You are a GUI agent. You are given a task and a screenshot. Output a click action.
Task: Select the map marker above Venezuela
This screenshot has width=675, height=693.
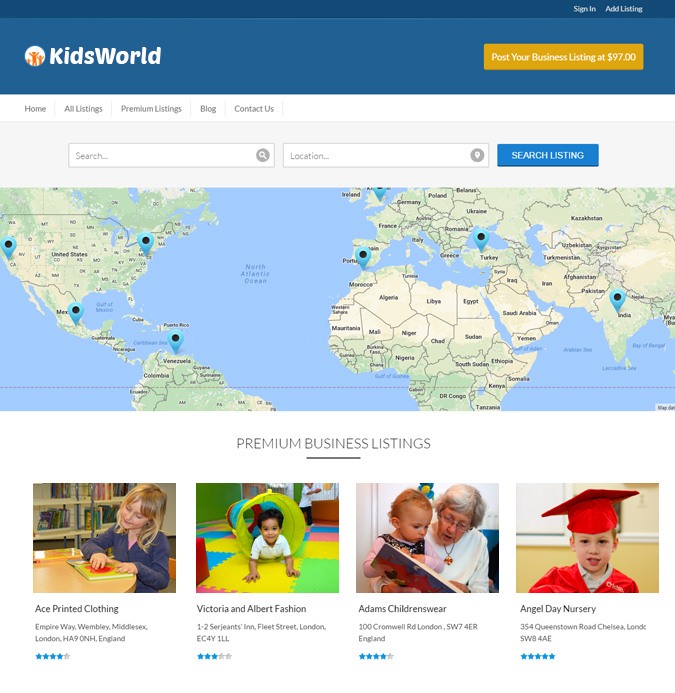pos(175,341)
